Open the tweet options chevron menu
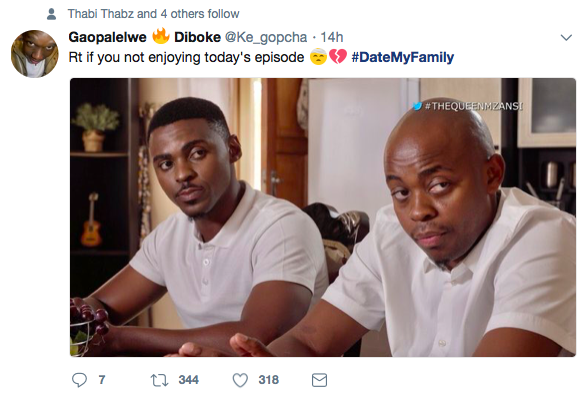 [566, 38]
